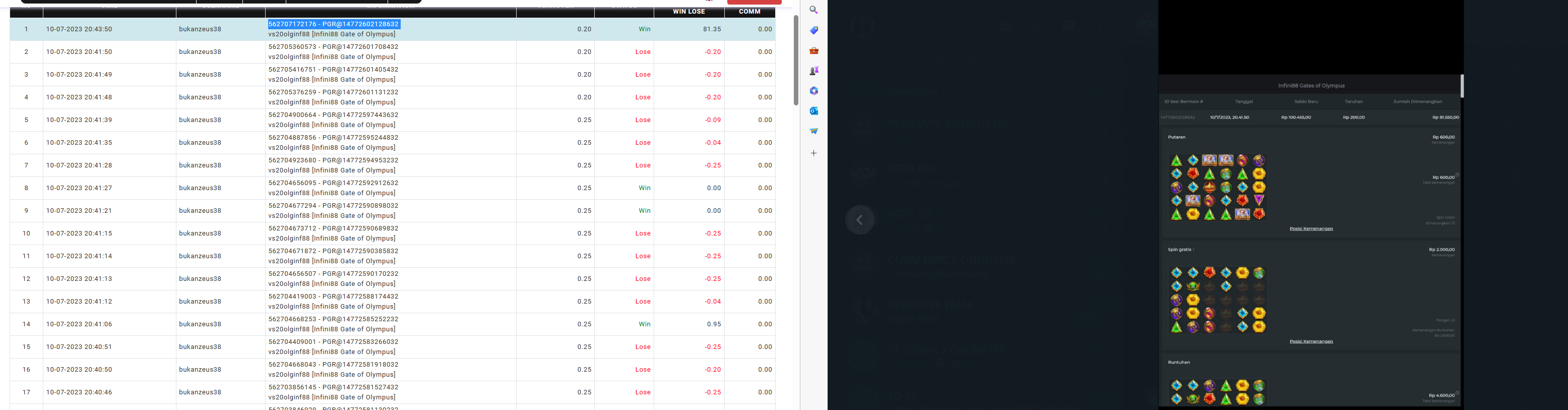
Task: Open the blue Shopping tag sidebar icon
Action: coord(813,30)
